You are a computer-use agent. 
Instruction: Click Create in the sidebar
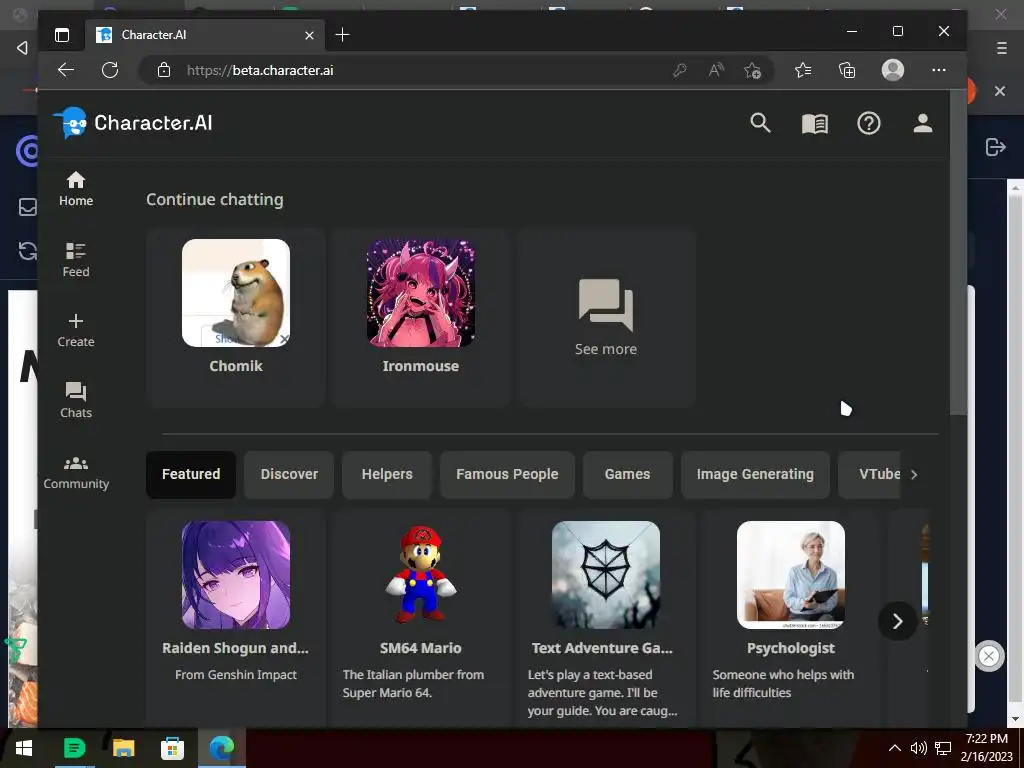(x=76, y=330)
